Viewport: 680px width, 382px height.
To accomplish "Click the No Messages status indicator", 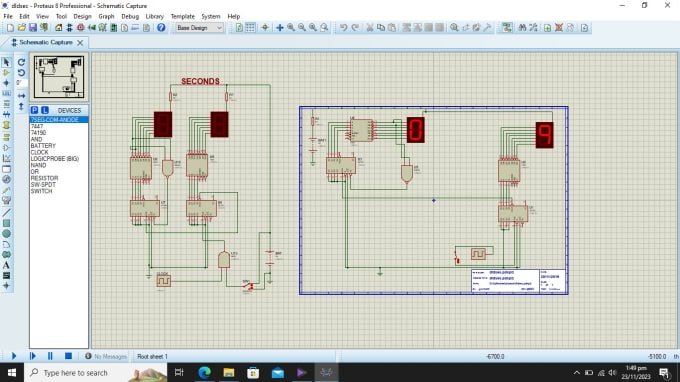I will pos(106,356).
